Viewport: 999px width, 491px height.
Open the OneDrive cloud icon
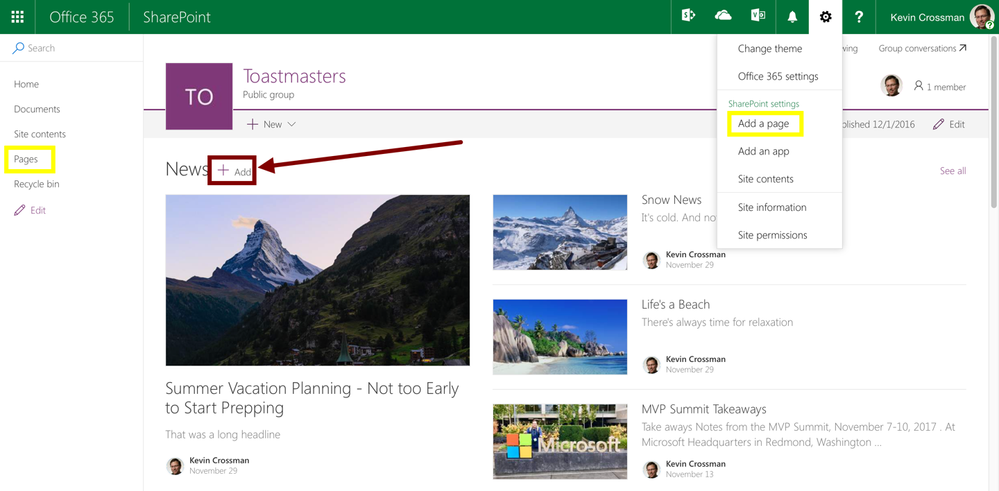coord(723,17)
